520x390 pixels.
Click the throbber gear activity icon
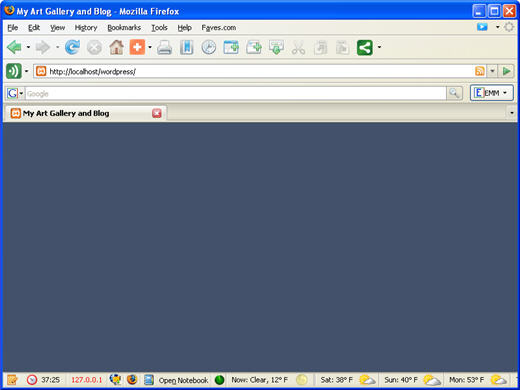509,27
